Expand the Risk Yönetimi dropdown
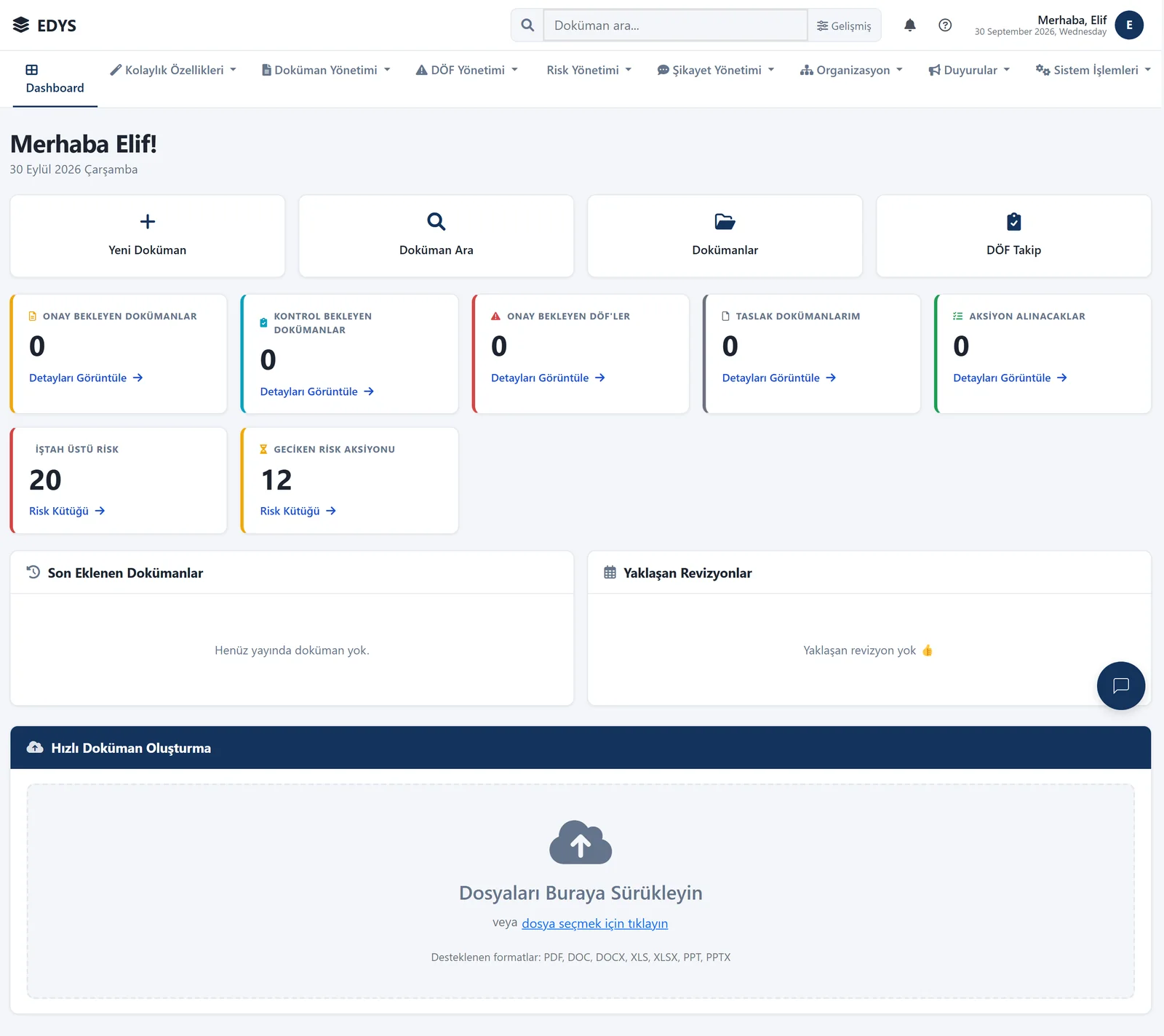 (589, 70)
